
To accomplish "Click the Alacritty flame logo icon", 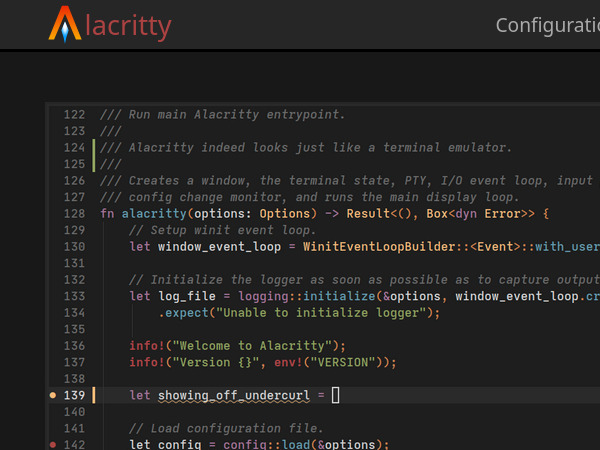I will point(64,26).
